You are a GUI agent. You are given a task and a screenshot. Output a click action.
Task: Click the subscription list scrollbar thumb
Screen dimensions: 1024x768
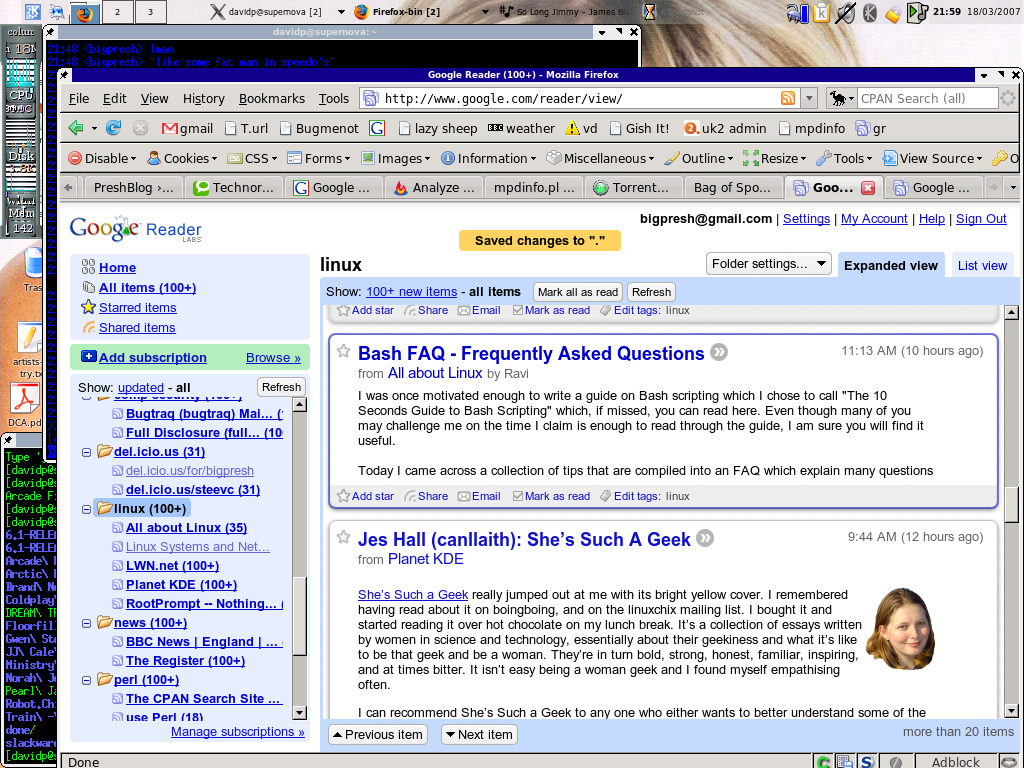point(299,616)
